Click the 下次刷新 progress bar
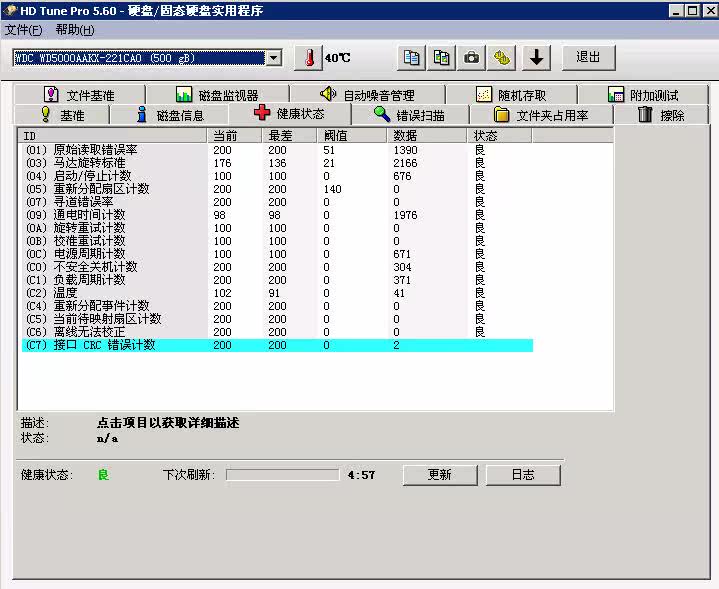This screenshot has width=719, height=589. (x=282, y=475)
